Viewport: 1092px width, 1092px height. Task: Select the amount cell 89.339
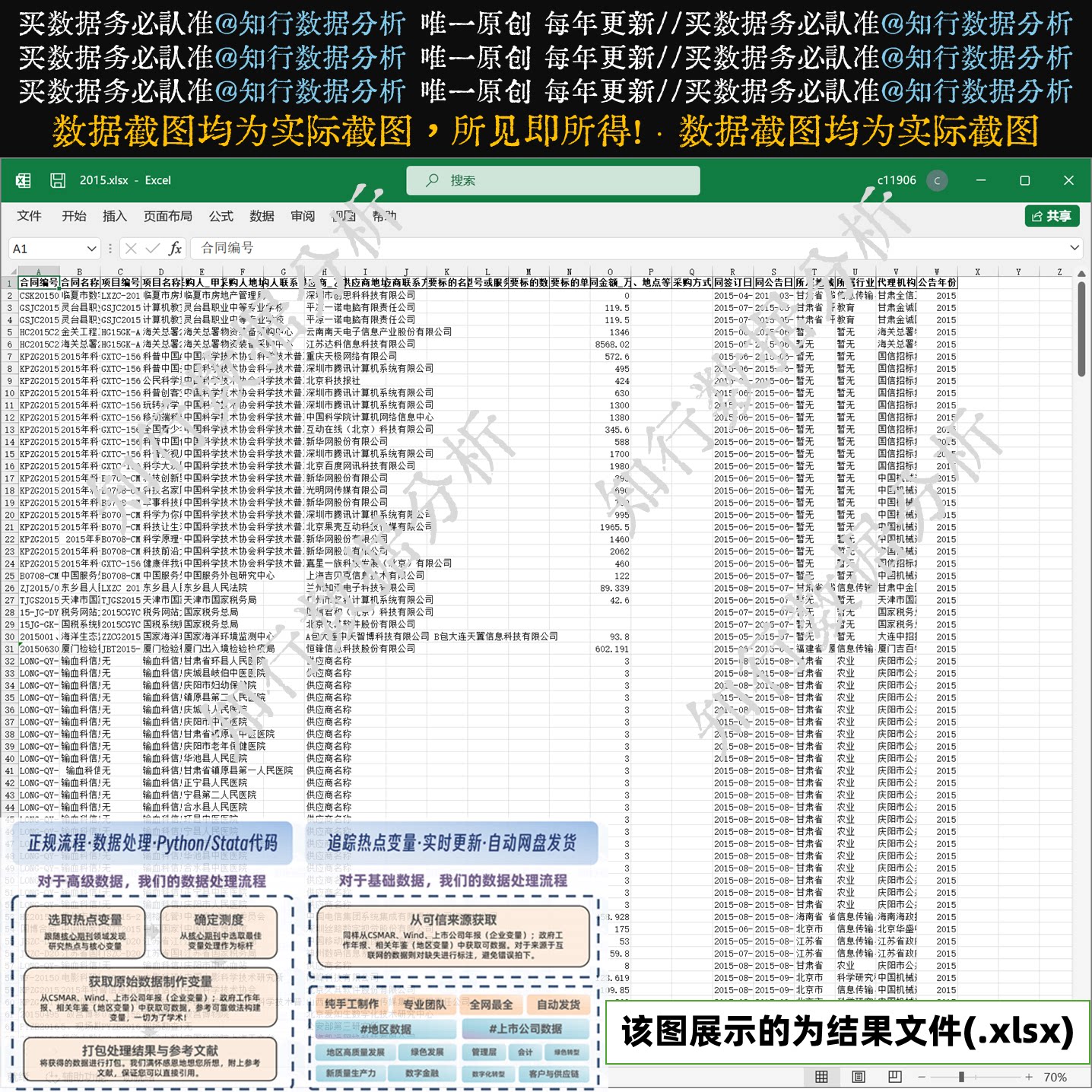click(611, 588)
